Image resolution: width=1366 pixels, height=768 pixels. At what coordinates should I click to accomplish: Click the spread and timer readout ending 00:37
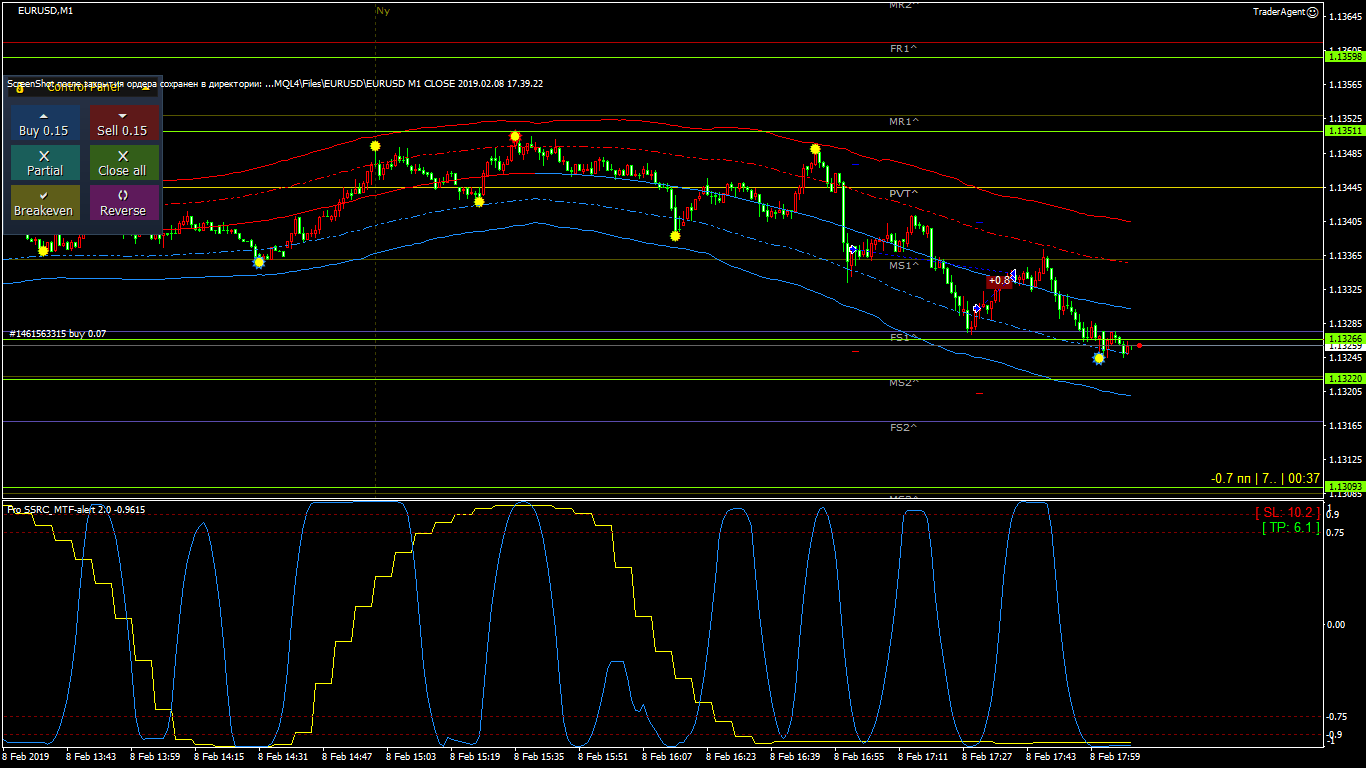click(x=1265, y=479)
